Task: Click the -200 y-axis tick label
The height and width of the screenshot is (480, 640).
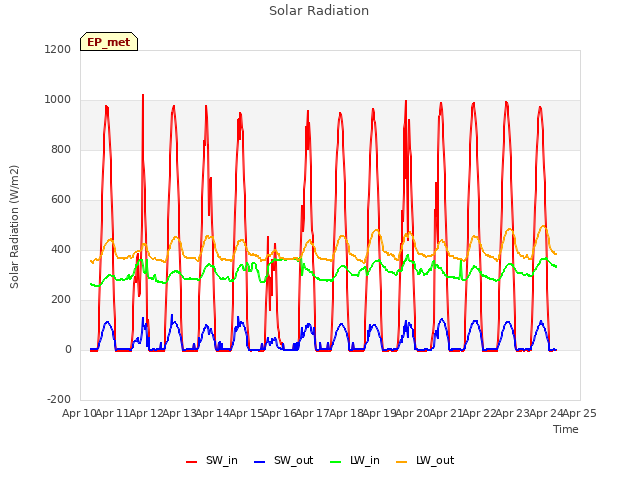Action: (x=59, y=399)
